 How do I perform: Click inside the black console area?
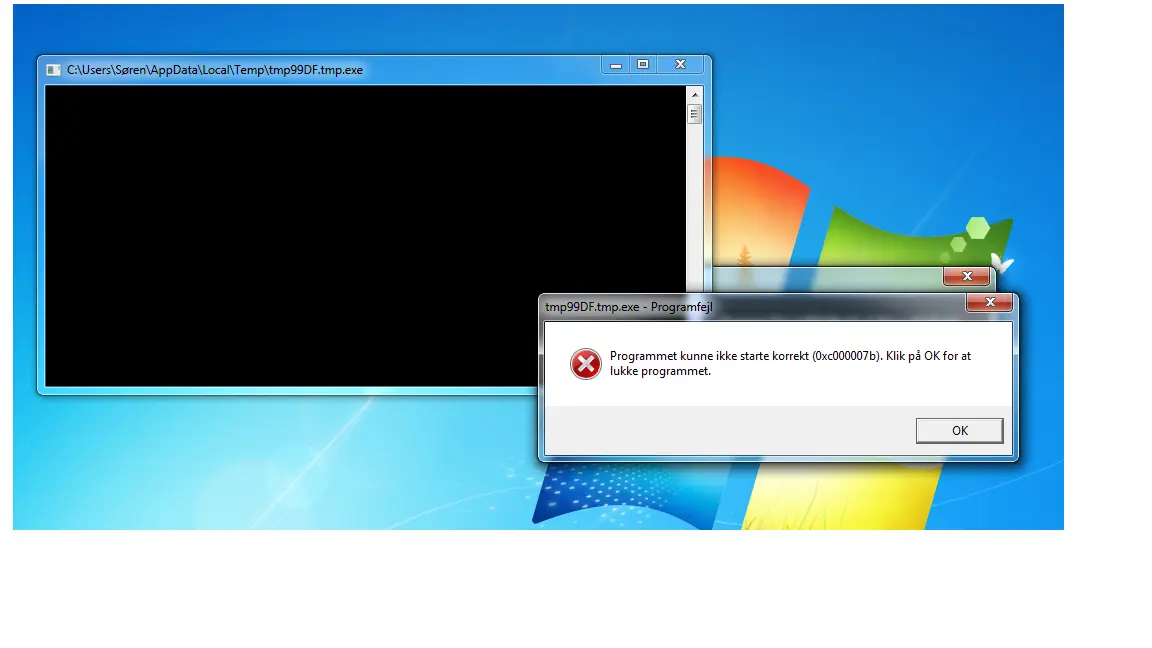click(x=365, y=236)
